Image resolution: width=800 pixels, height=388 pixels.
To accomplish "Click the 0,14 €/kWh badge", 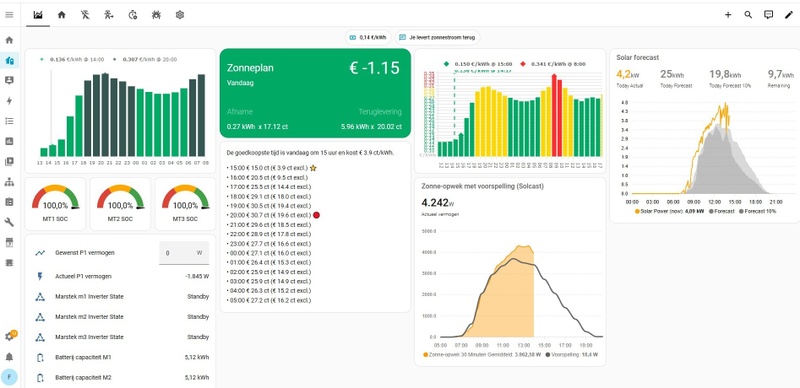I will (x=368, y=37).
